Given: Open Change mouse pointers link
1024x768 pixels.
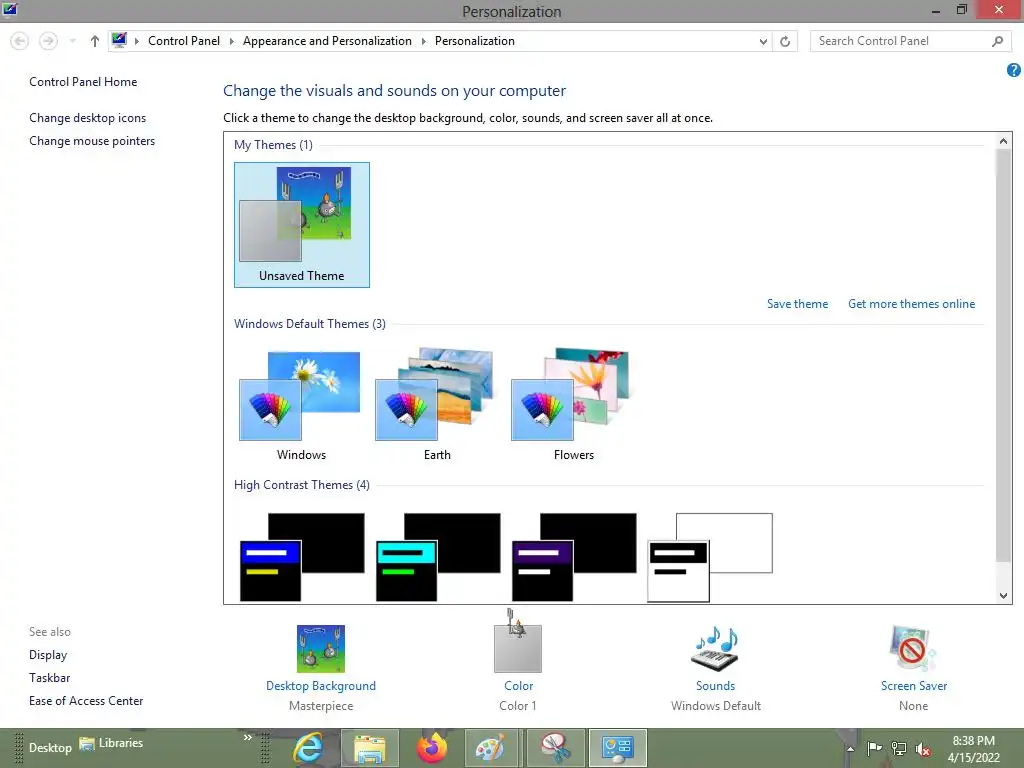Looking at the screenshot, I should (x=92, y=140).
